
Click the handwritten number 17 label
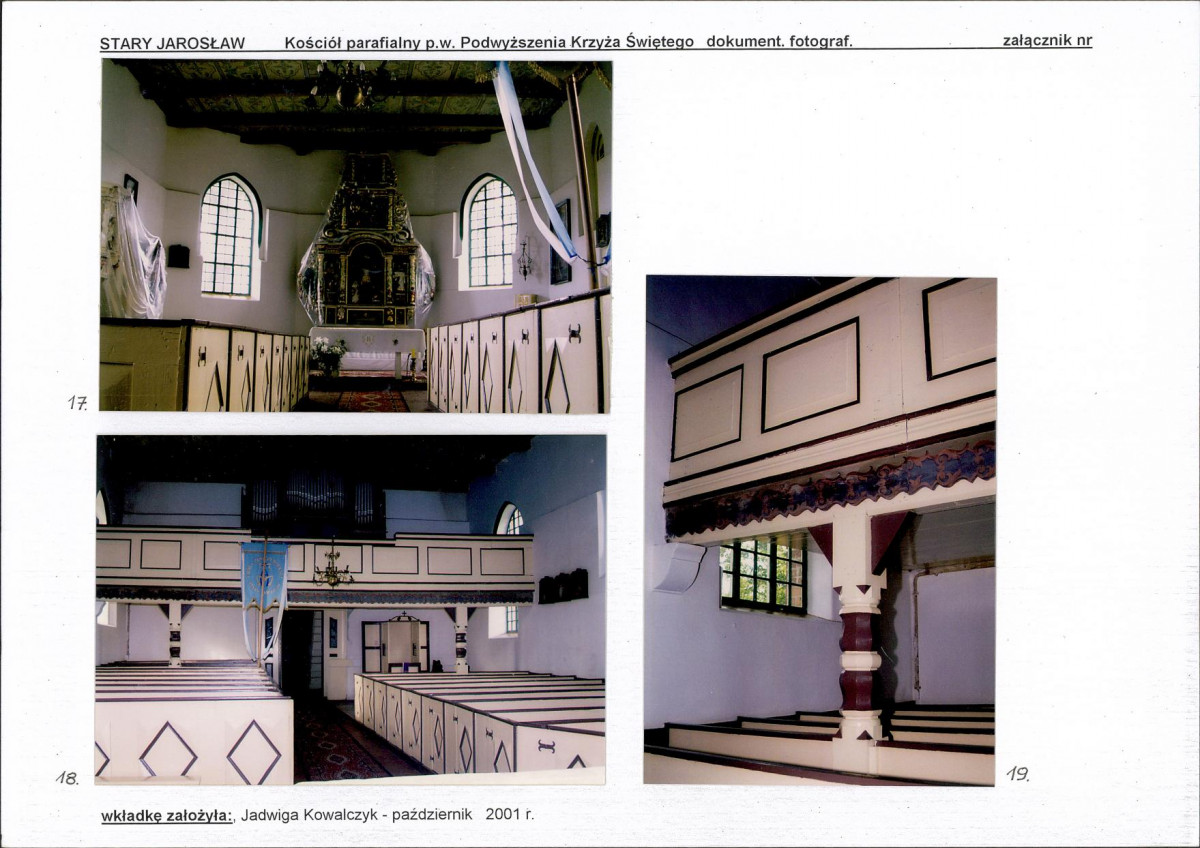77,402
